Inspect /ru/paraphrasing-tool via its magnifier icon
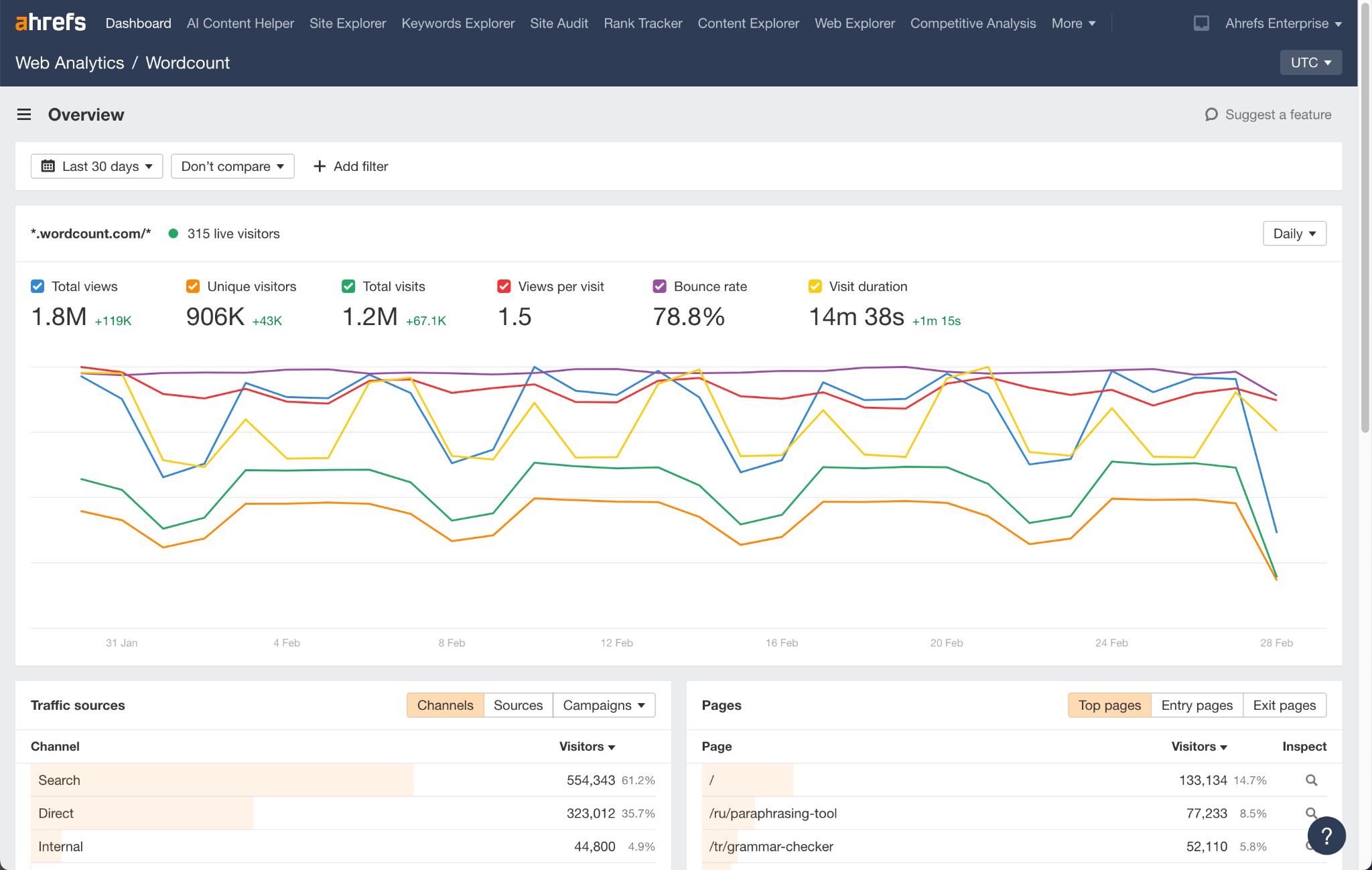The width and height of the screenshot is (1372, 870). tap(1311, 813)
